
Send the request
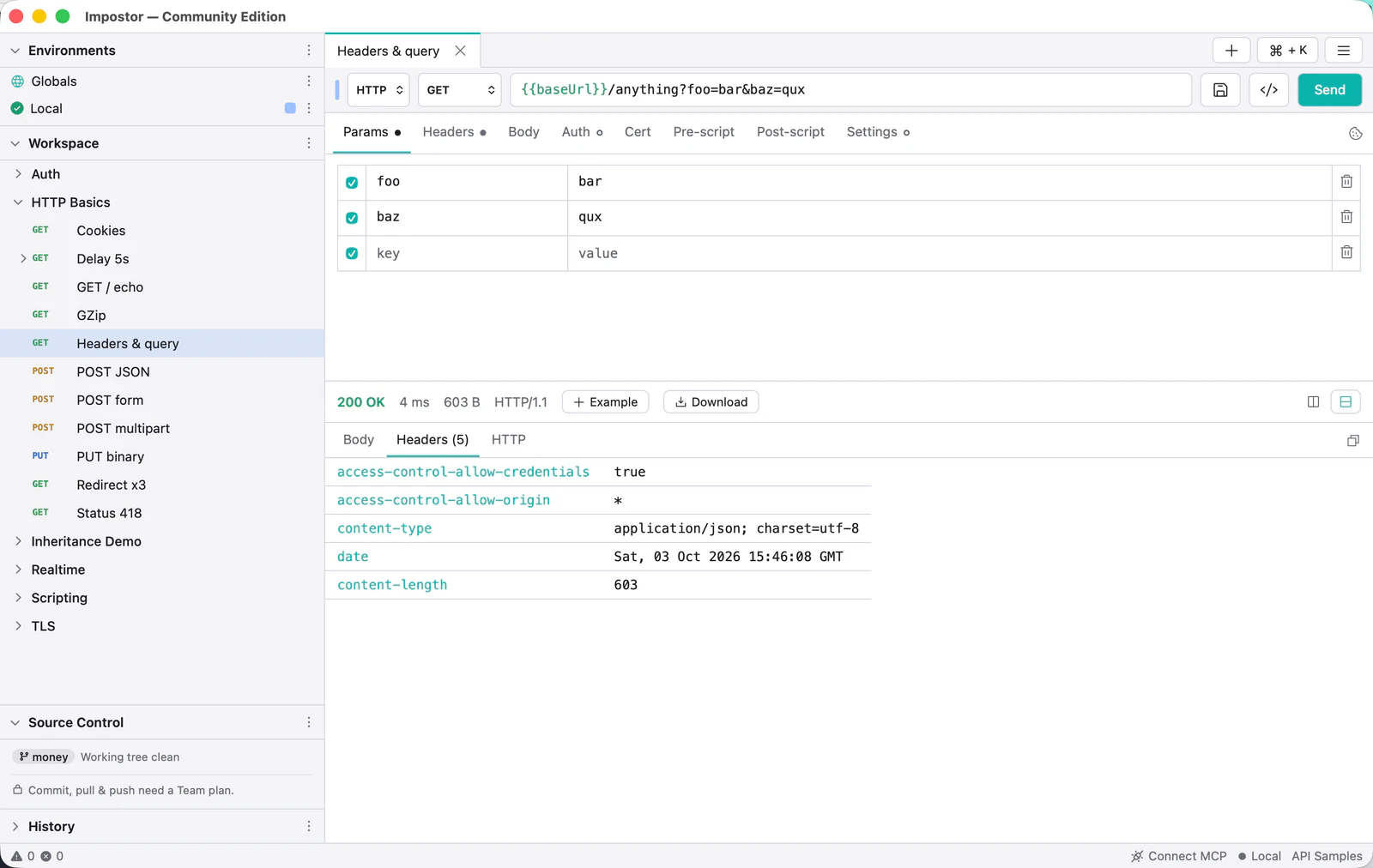click(1329, 90)
